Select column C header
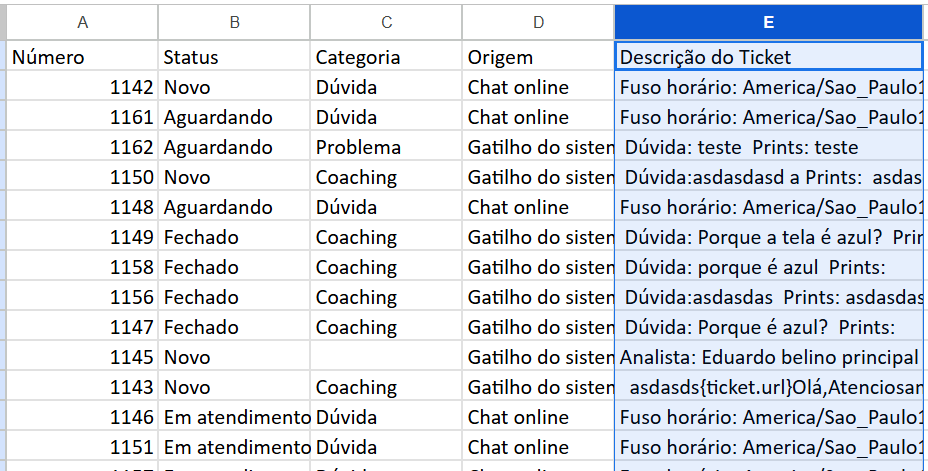The height and width of the screenshot is (471, 928). pyautogui.click(x=386, y=22)
